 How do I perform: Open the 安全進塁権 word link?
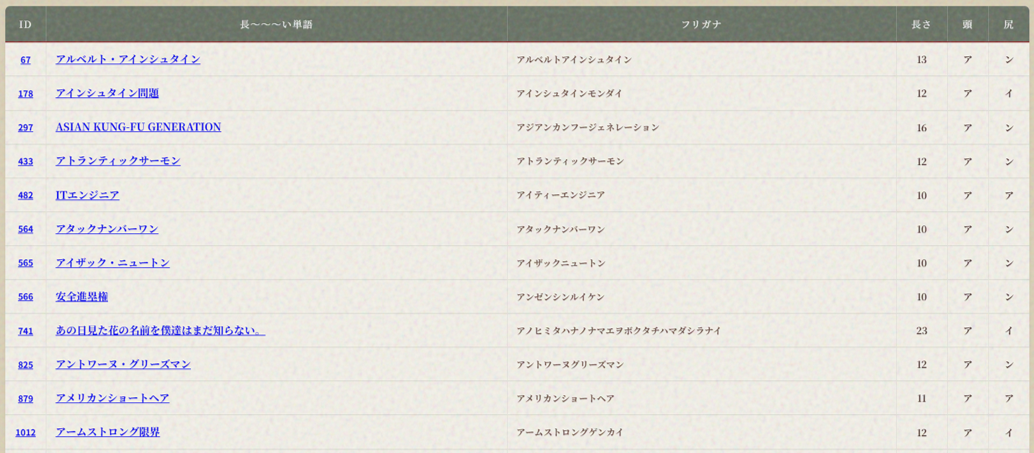click(82, 297)
